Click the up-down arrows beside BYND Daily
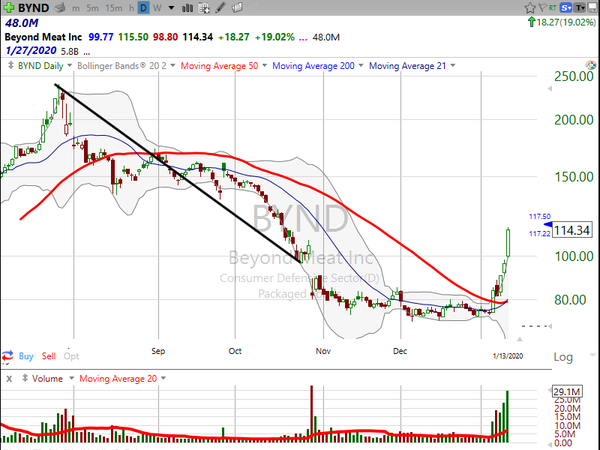Image resolution: width=600 pixels, height=450 pixels. tap(11, 65)
